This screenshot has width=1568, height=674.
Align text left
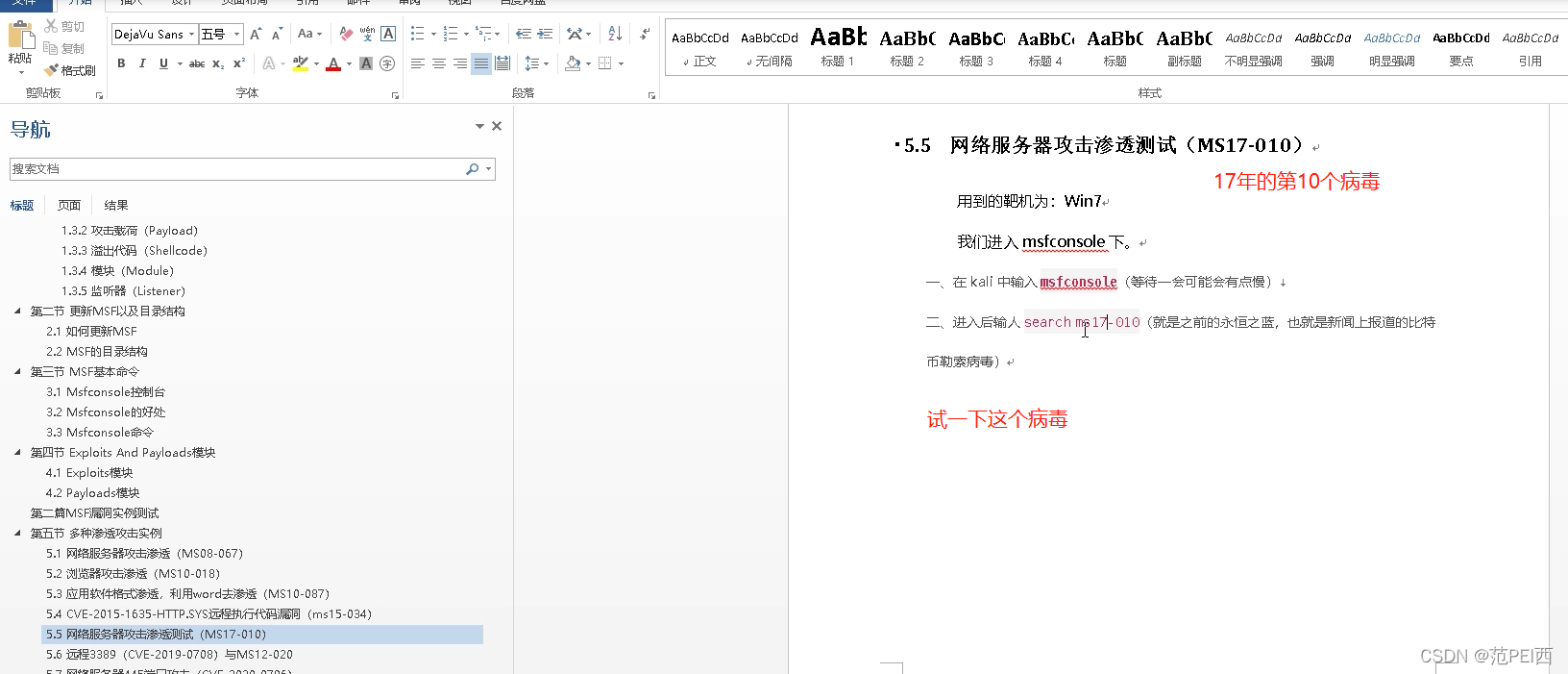coord(418,63)
